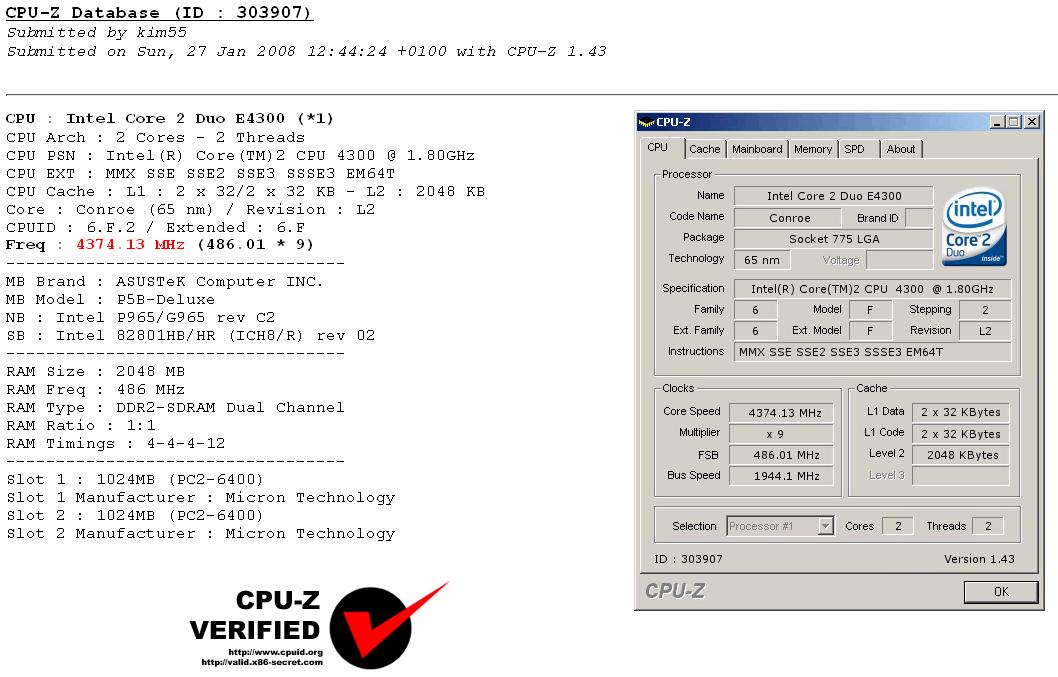Click the CPUID : 6.F.2 line

tap(155, 227)
